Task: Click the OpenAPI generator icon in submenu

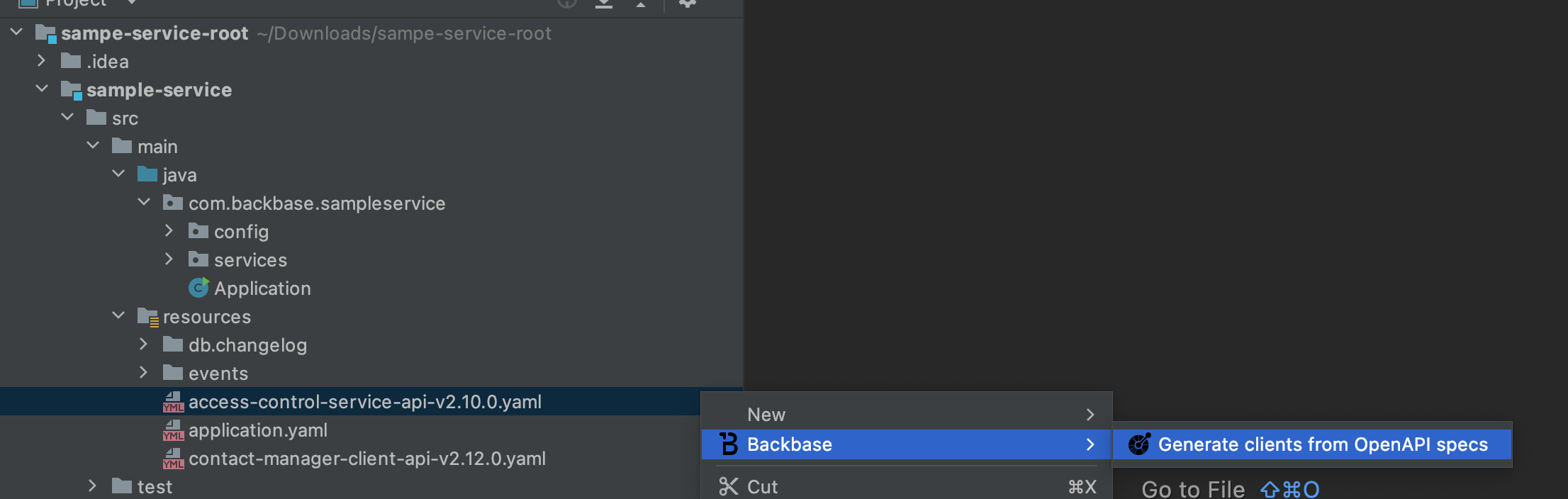Action: click(1140, 444)
